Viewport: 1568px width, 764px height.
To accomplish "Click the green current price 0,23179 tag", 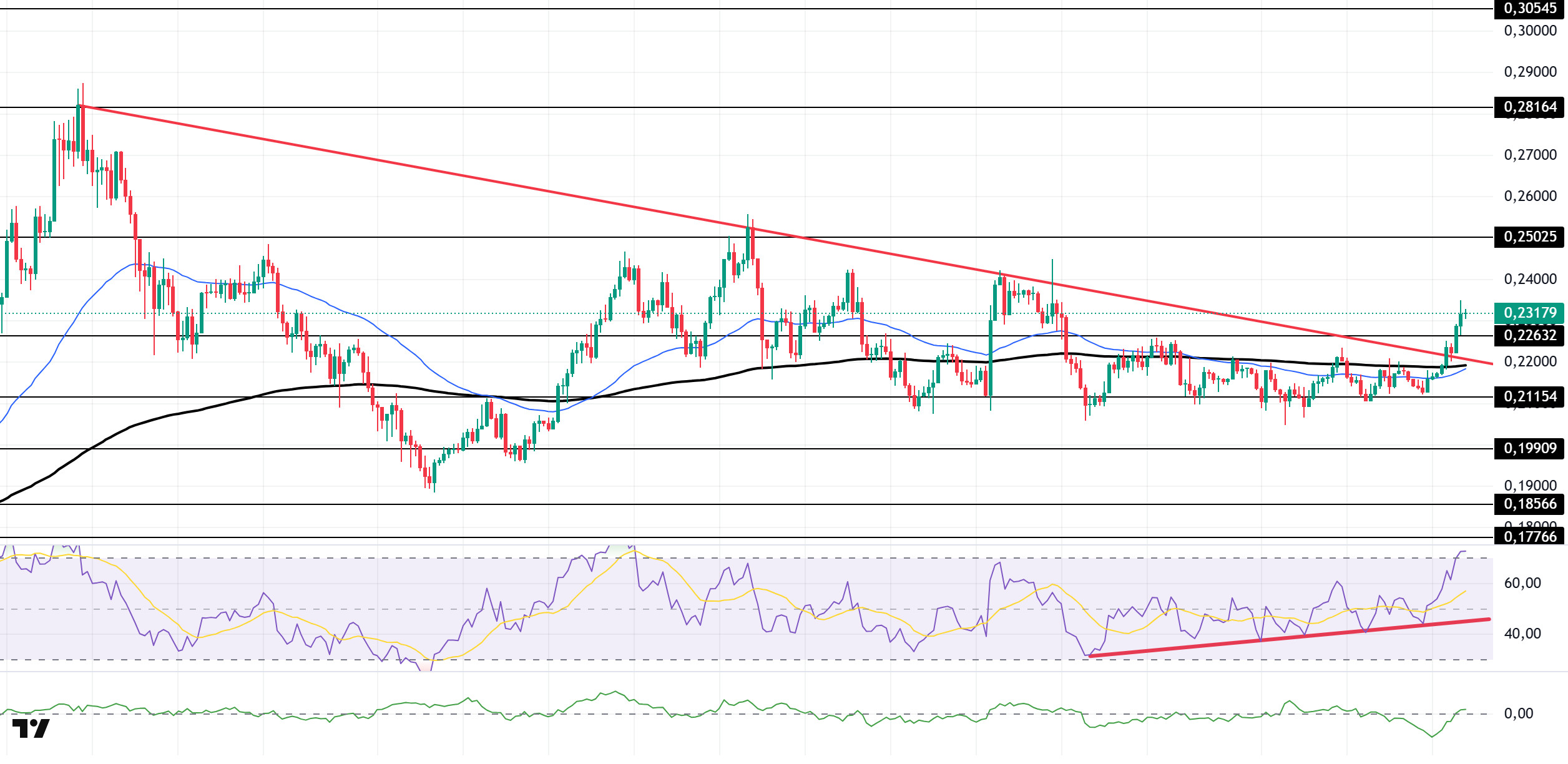I will (1531, 313).
